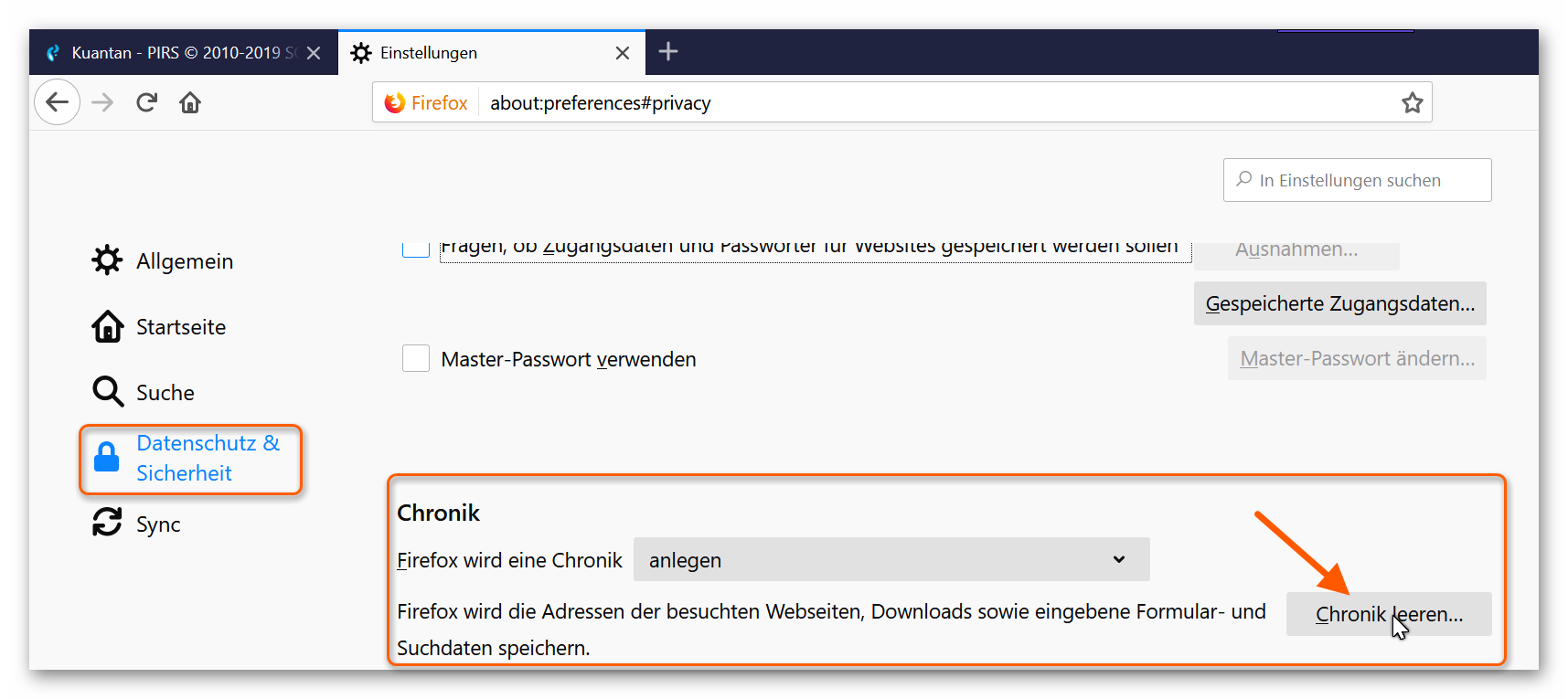This screenshot has height=699, width=1568.
Task: Go to the Firefox home page
Action: [190, 102]
